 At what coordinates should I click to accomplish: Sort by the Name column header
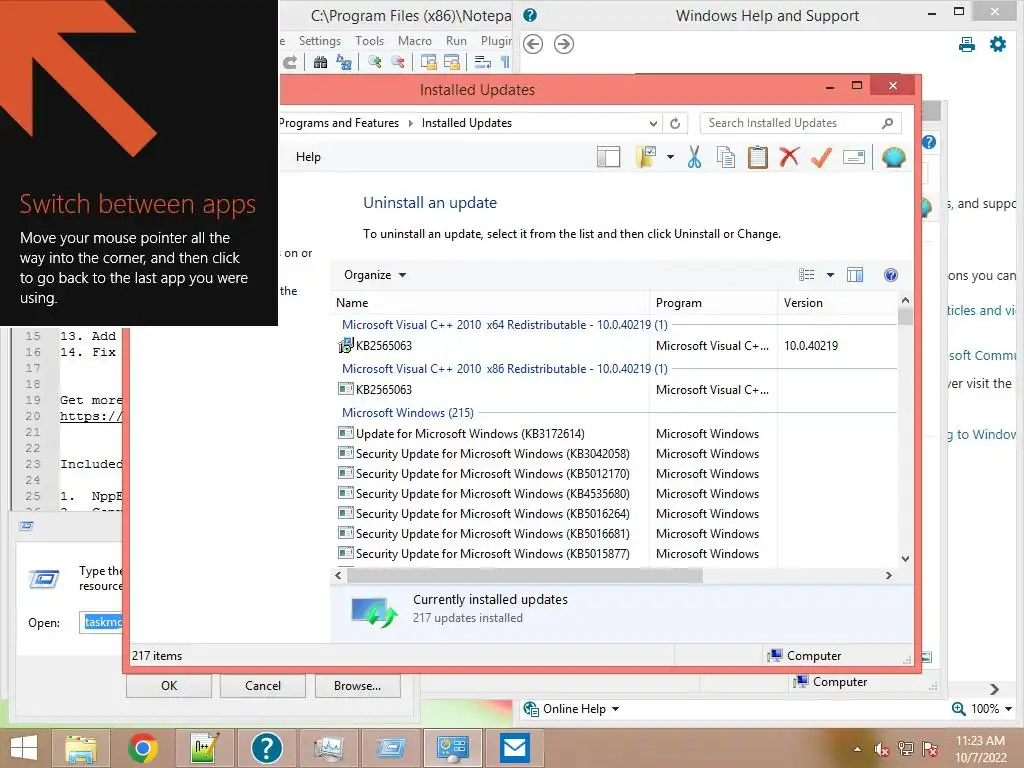[x=490, y=303]
